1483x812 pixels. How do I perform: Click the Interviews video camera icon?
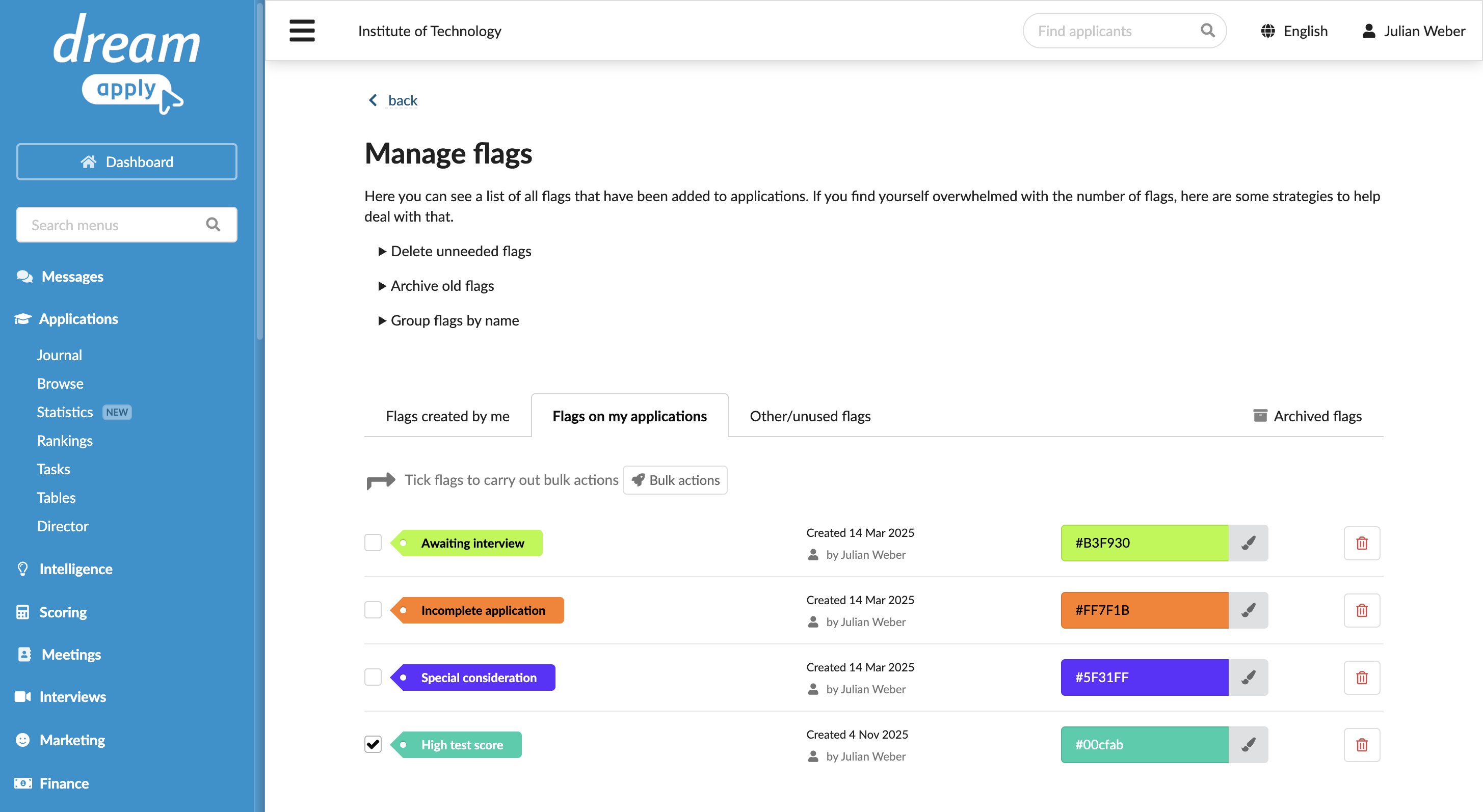22,697
